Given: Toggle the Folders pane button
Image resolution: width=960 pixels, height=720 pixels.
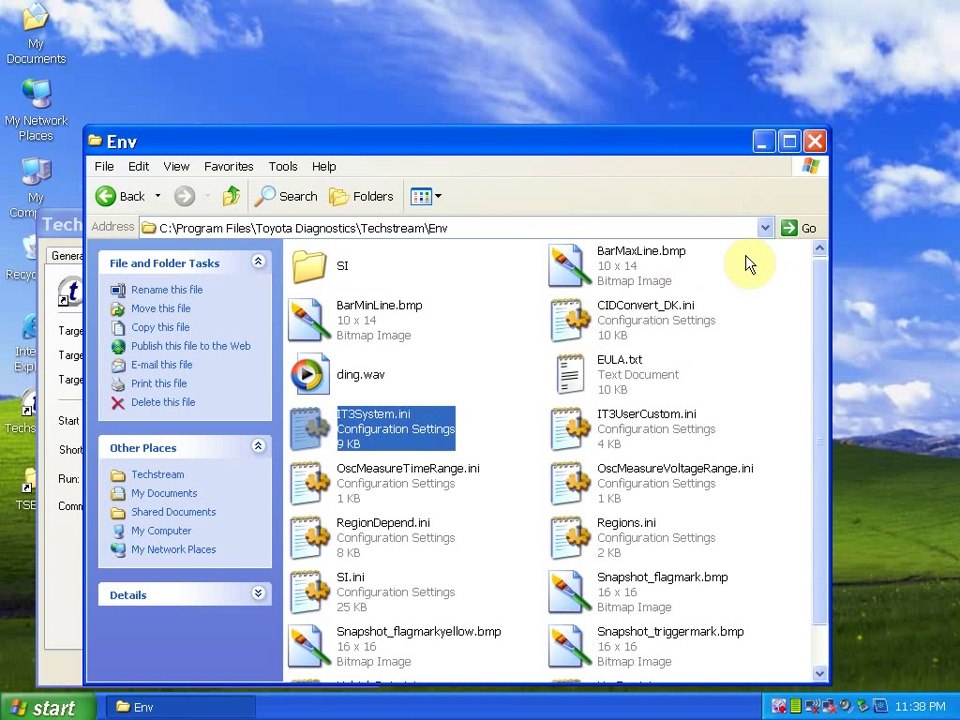Looking at the screenshot, I should pyautogui.click(x=361, y=197).
